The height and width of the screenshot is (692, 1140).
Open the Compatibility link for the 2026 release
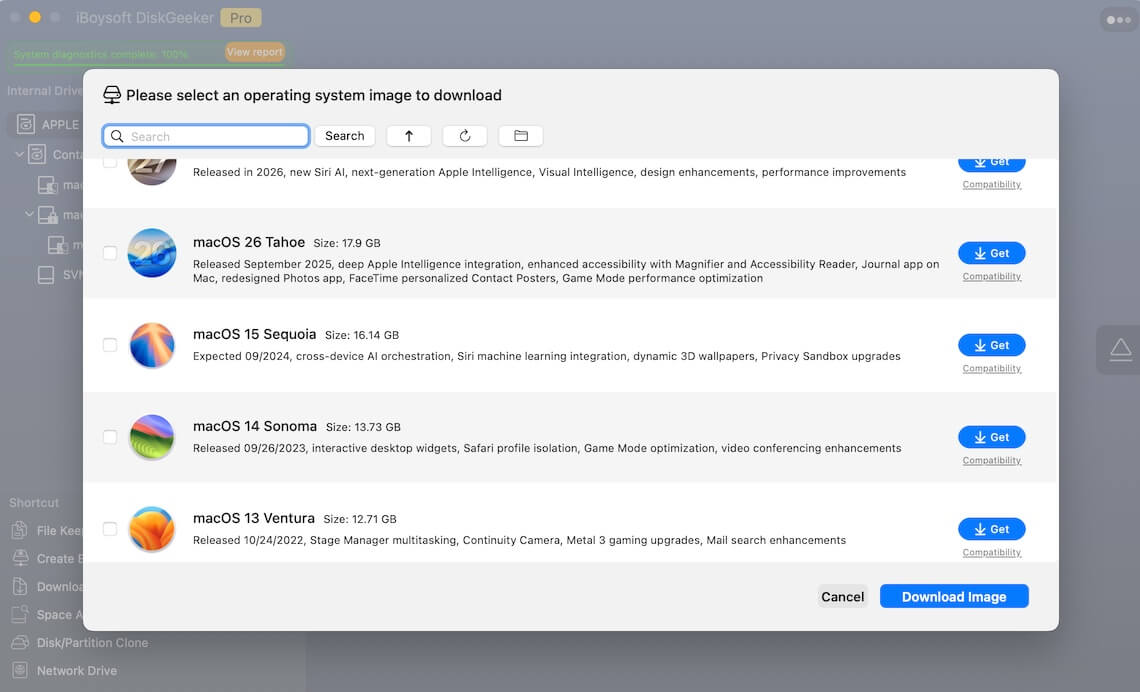pos(992,185)
